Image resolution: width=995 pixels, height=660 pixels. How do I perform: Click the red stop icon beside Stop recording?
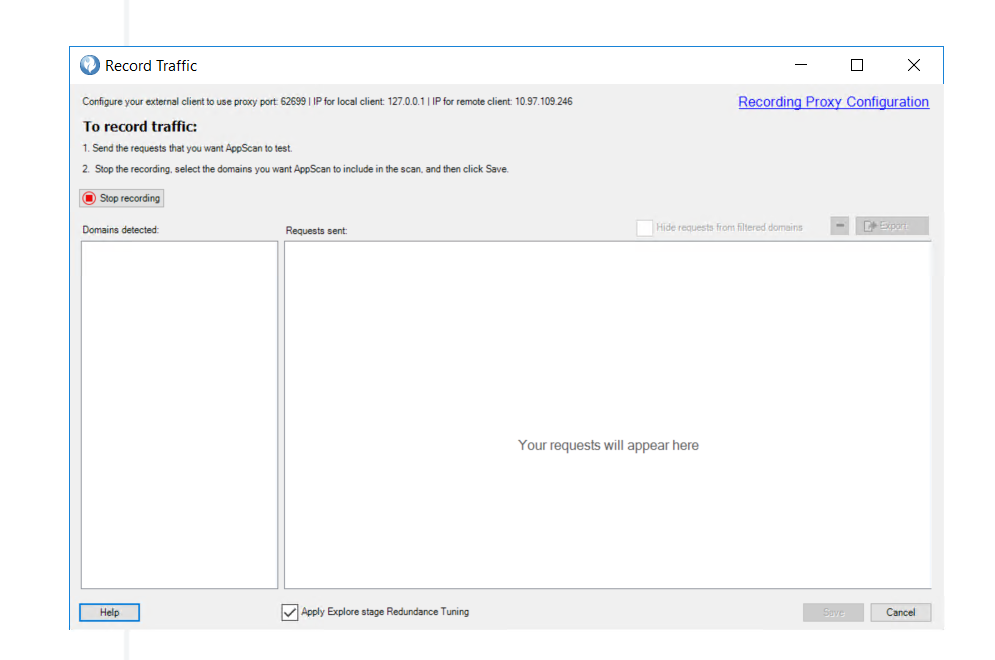pyautogui.click(x=89, y=198)
